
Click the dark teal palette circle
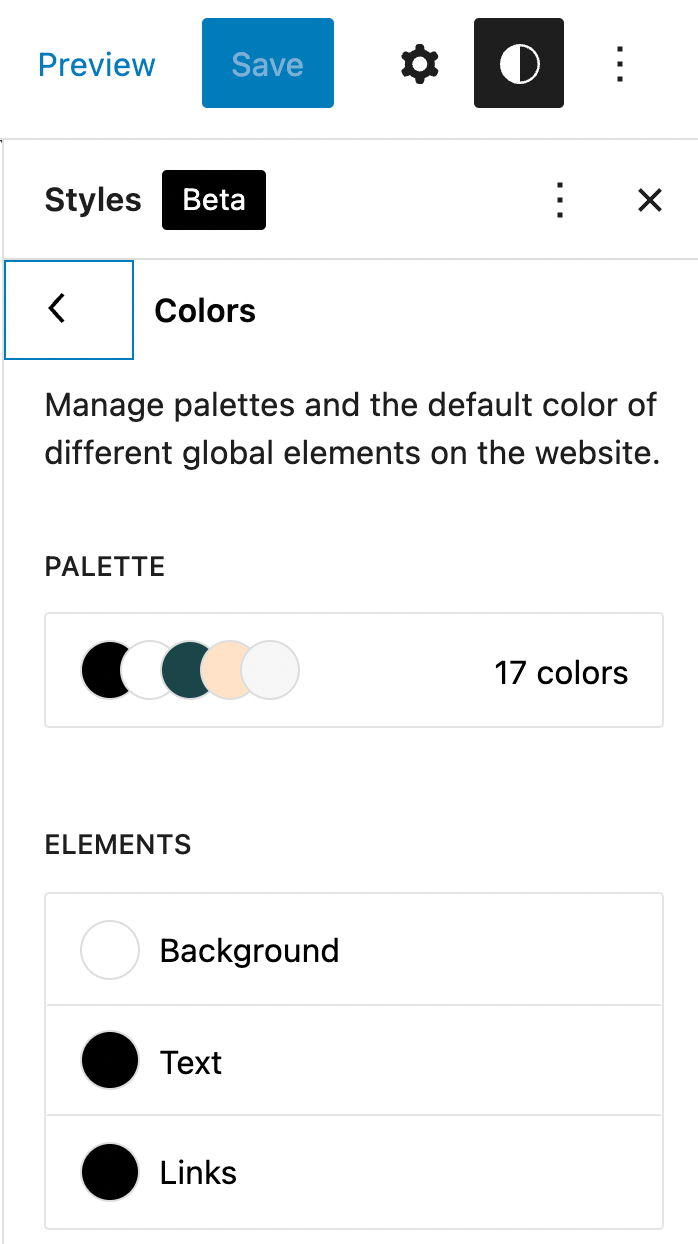point(185,670)
